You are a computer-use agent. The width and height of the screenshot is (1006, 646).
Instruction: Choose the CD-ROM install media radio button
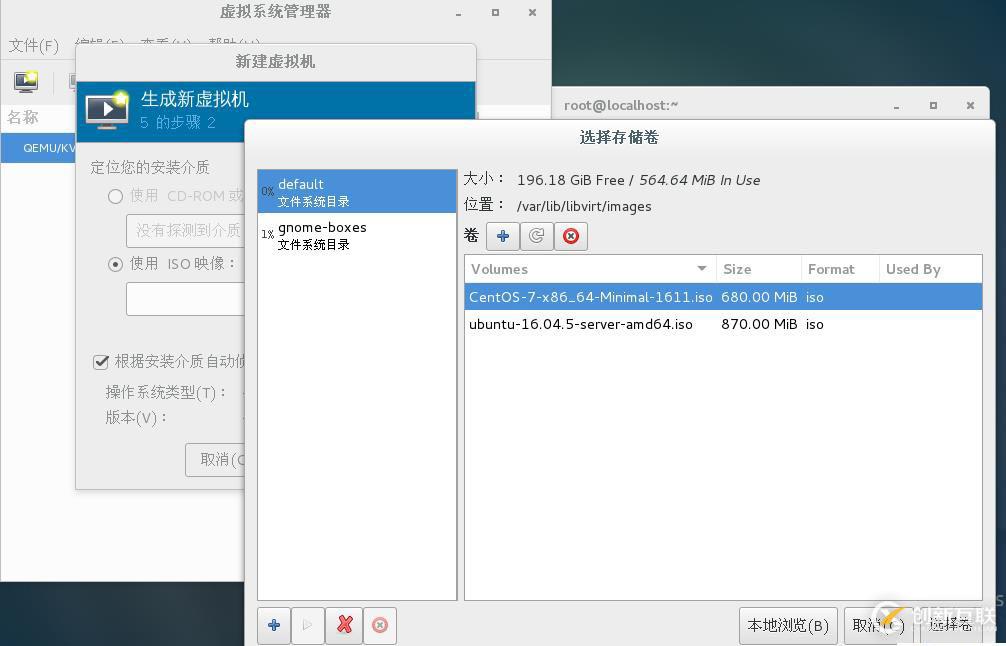115,196
